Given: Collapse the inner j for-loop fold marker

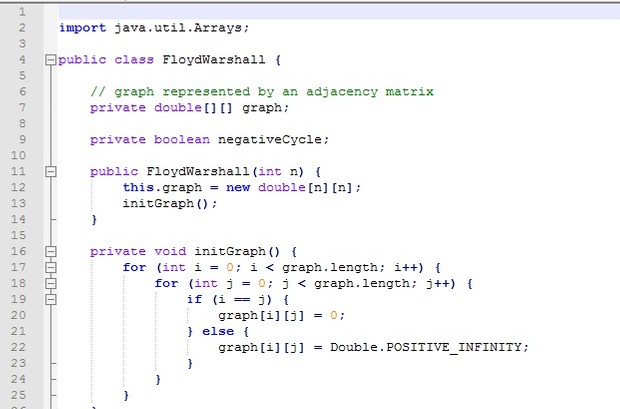Looking at the screenshot, I should (51, 284).
